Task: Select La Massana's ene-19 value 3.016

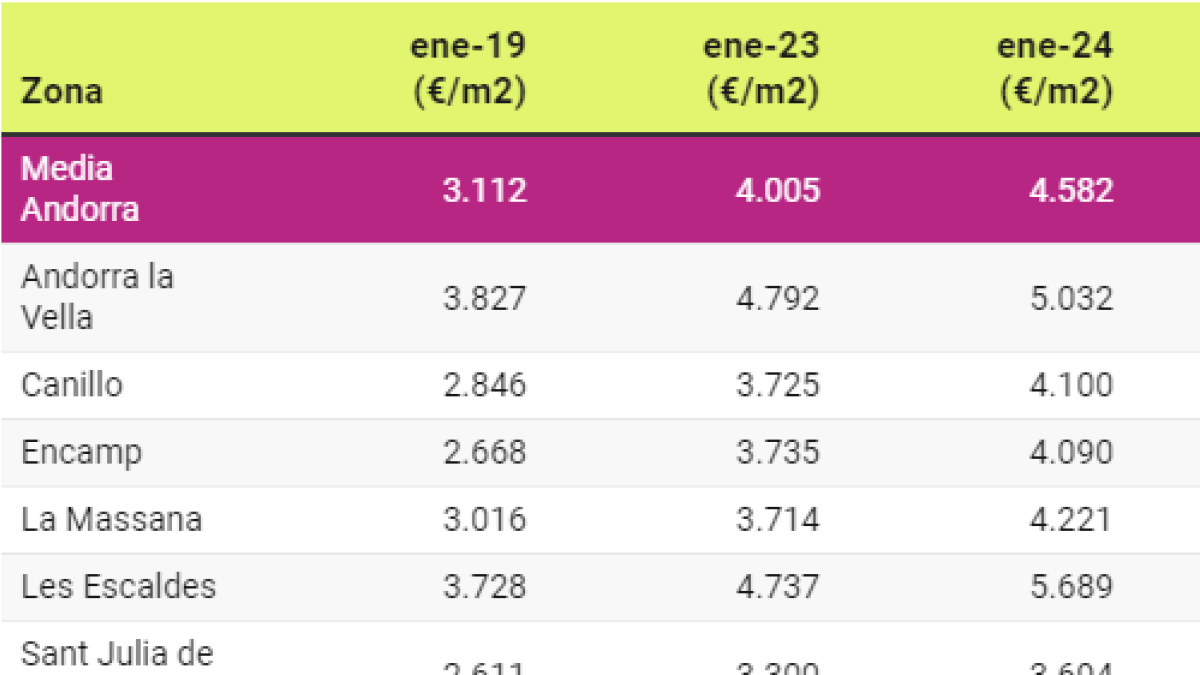Action: coord(485,520)
